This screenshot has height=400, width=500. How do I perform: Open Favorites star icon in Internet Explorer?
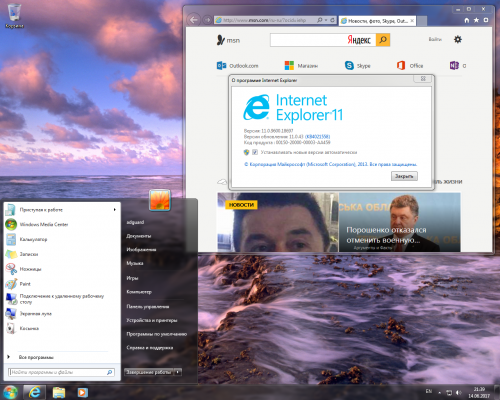tap(476, 20)
